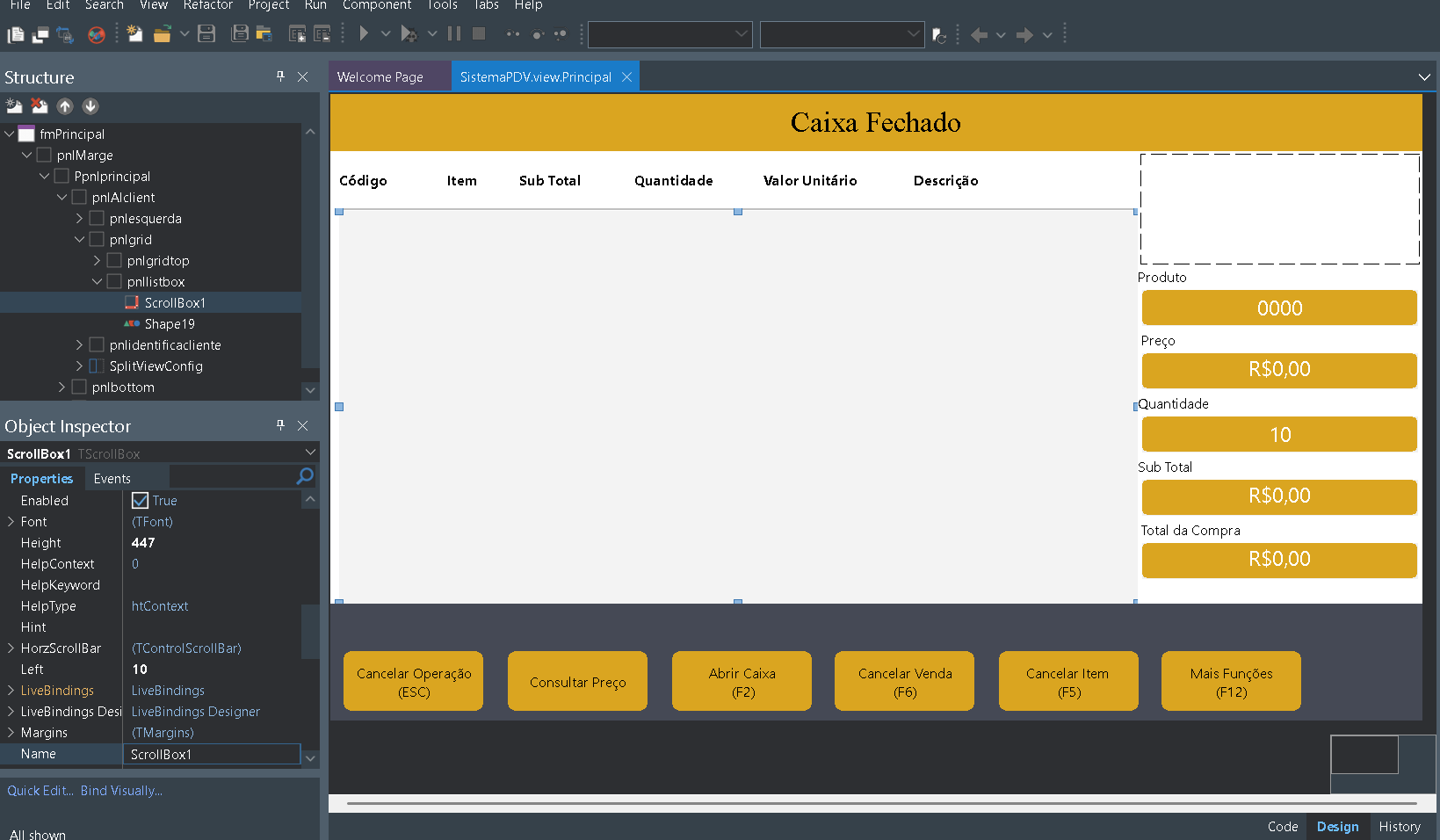This screenshot has height=840, width=1440.
Task: Click the Name property input field
Action: pyautogui.click(x=212, y=754)
